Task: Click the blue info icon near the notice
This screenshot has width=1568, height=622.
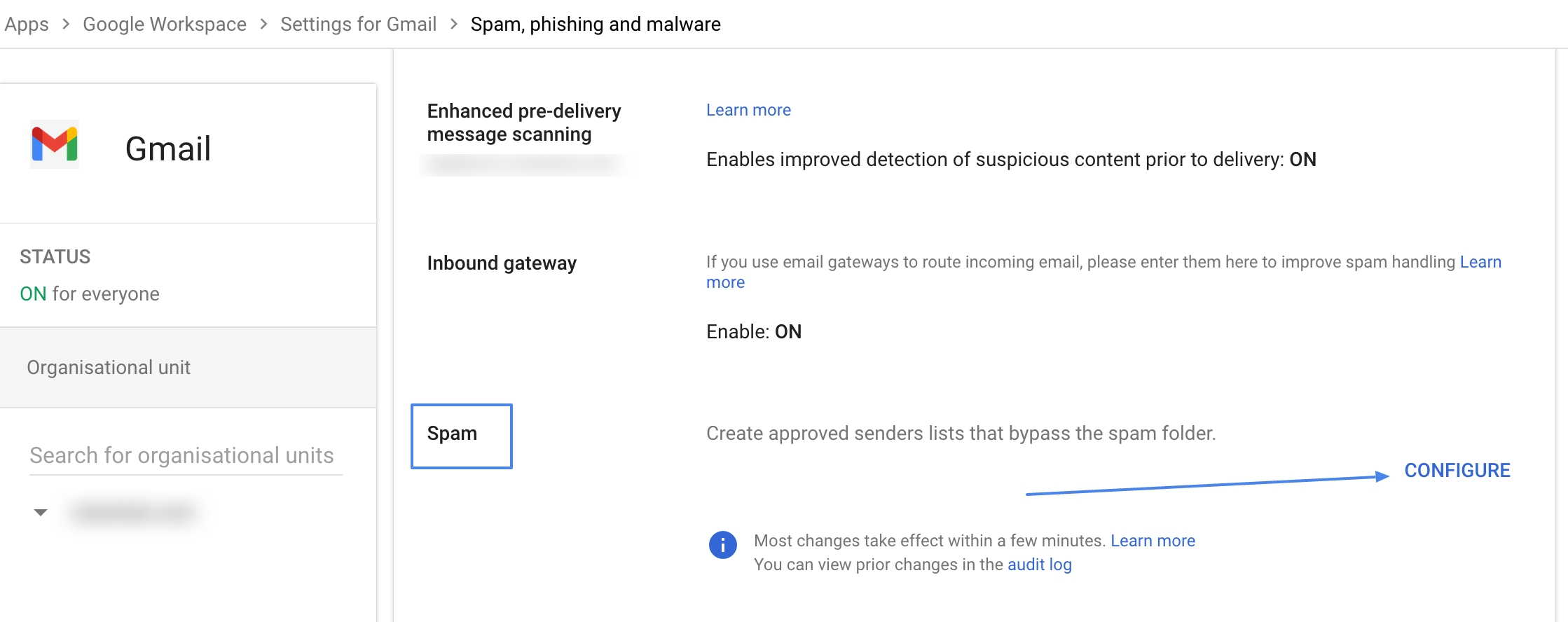Action: pyautogui.click(x=722, y=545)
